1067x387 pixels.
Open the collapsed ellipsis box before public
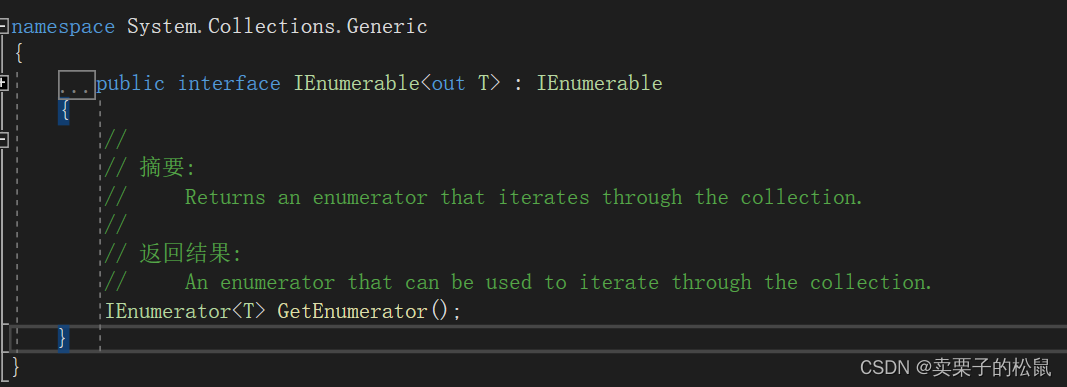(x=76, y=85)
